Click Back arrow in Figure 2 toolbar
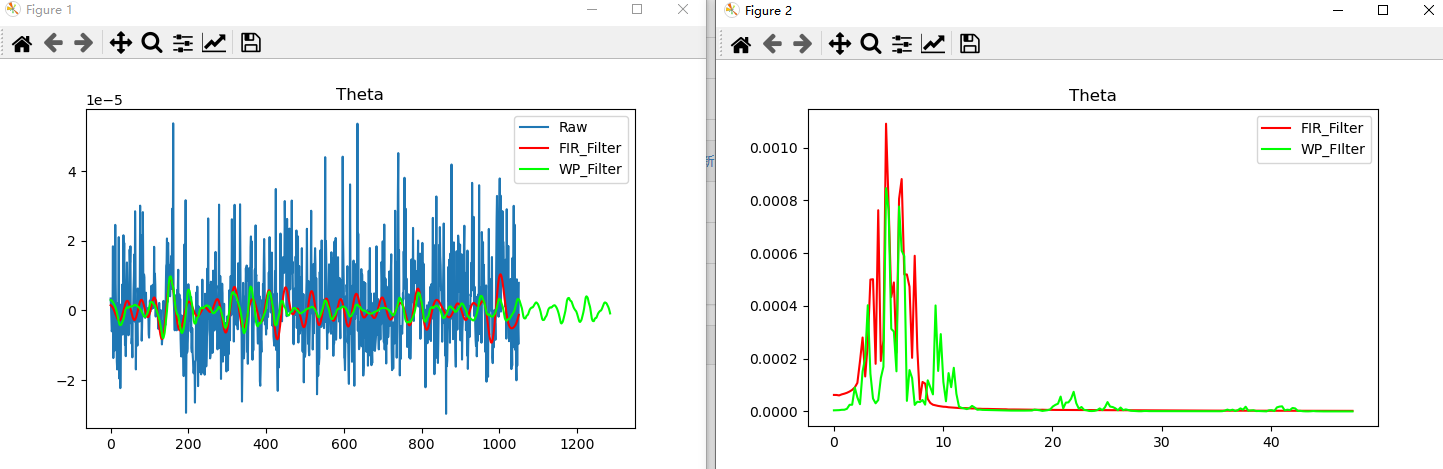Screen dimensions: 1443x469 (x=772, y=44)
